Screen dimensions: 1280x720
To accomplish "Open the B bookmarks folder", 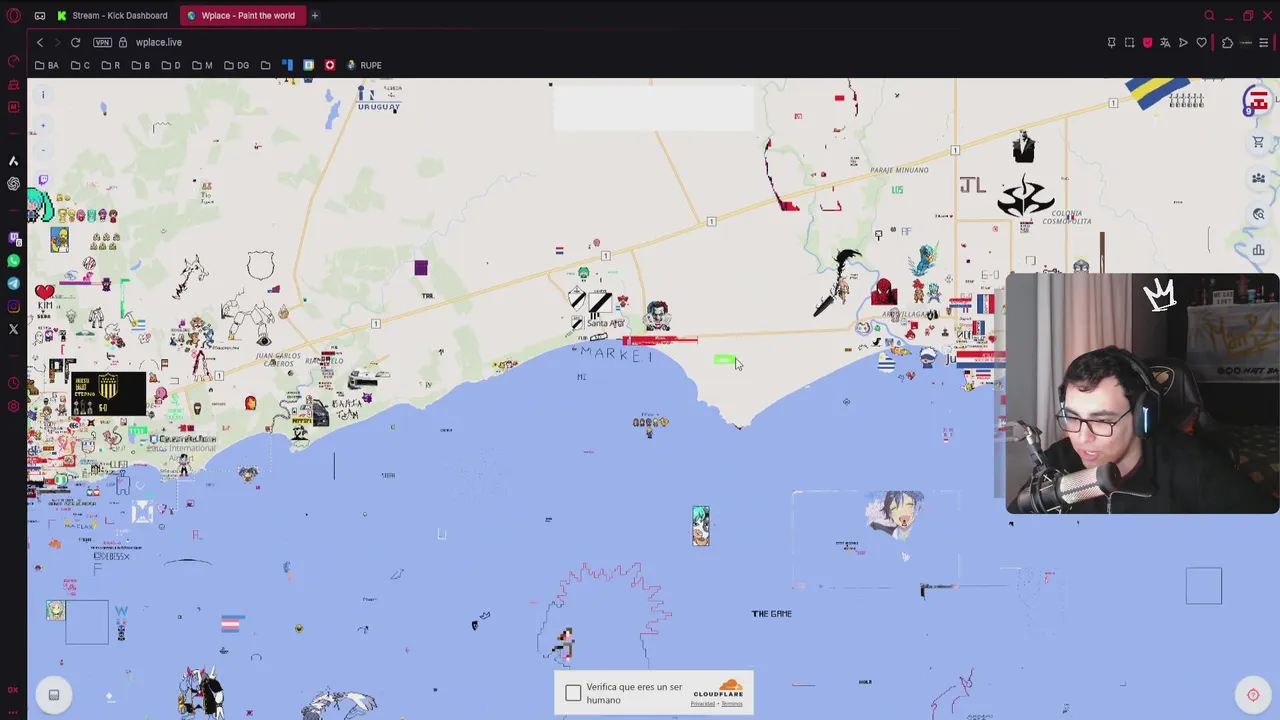I will tap(141, 65).
